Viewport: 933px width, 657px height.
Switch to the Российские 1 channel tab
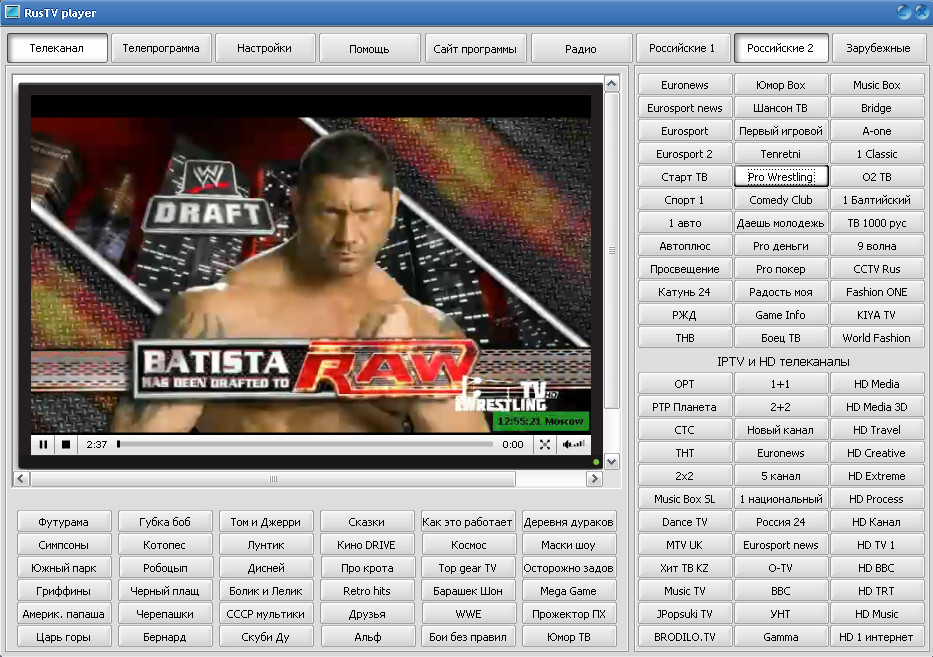pyautogui.click(x=682, y=48)
